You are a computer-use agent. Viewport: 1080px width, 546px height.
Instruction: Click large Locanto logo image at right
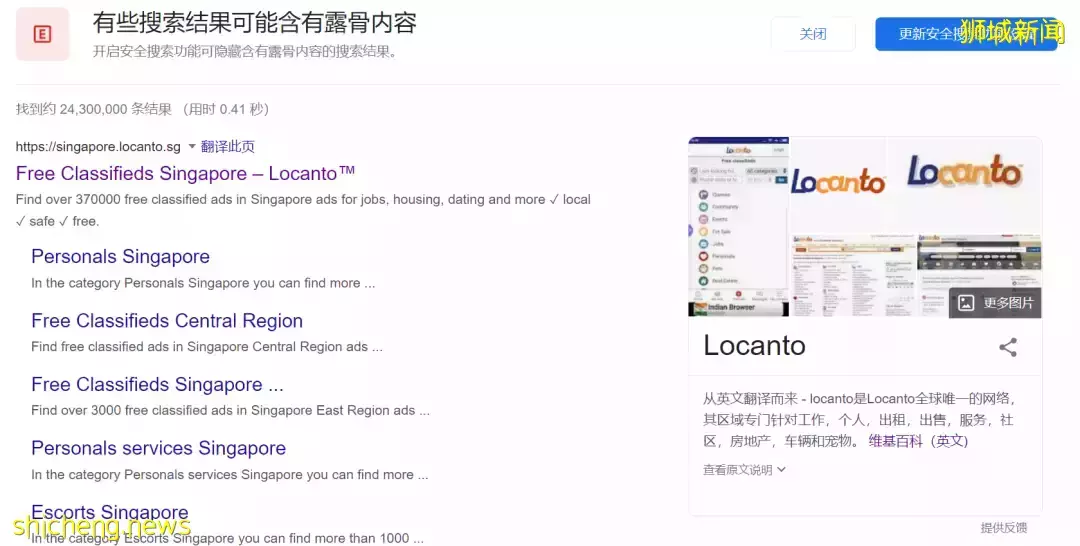tap(964, 183)
